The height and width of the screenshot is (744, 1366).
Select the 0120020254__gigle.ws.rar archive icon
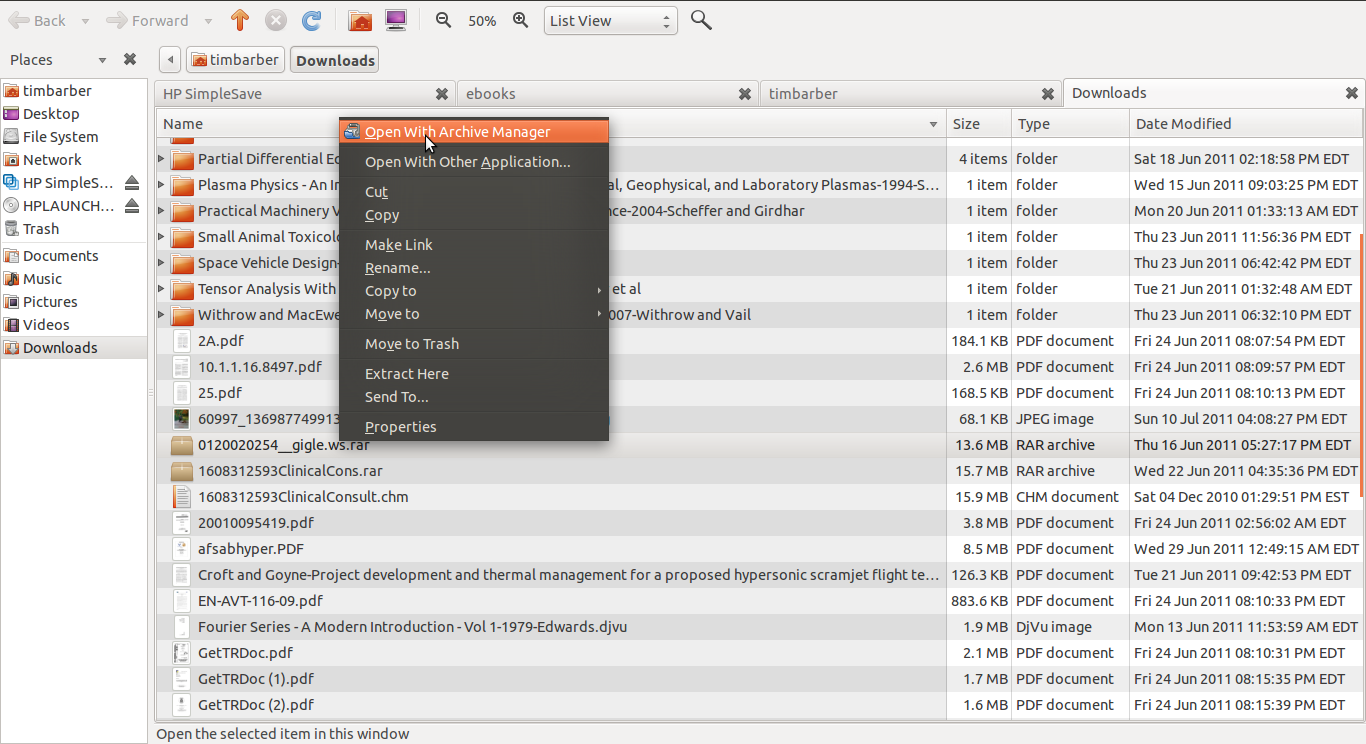(x=181, y=445)
